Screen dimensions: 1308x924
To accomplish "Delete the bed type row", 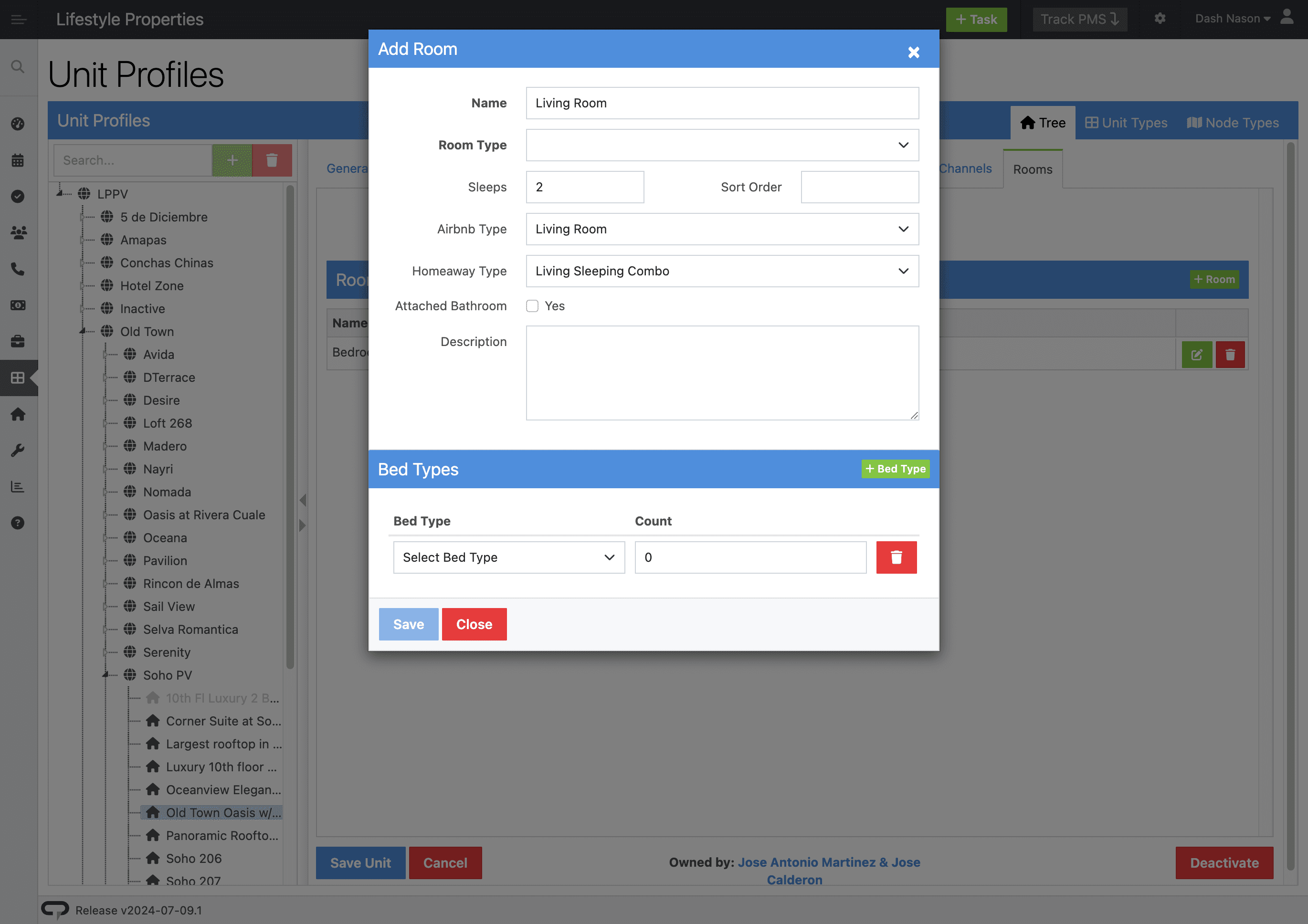I will (x=896, y=557).
